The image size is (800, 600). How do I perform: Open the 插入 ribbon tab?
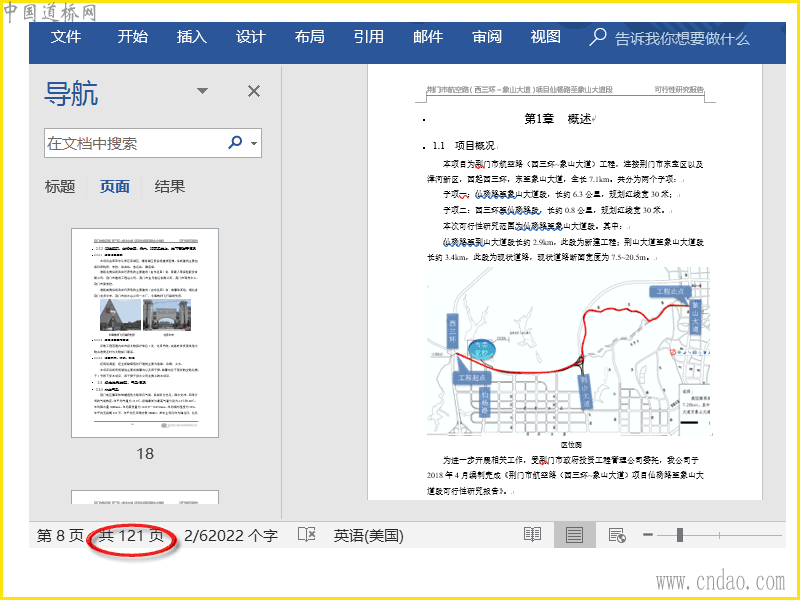click(191, 37)
